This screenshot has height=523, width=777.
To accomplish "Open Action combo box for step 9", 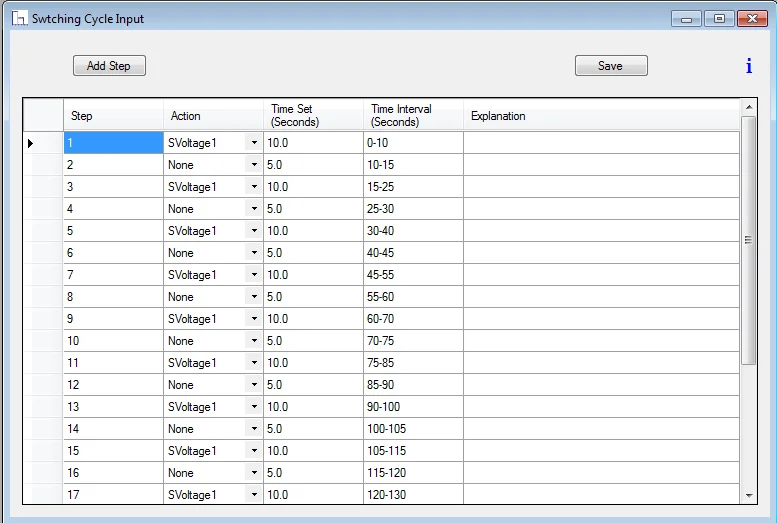I will coord(254,319).
